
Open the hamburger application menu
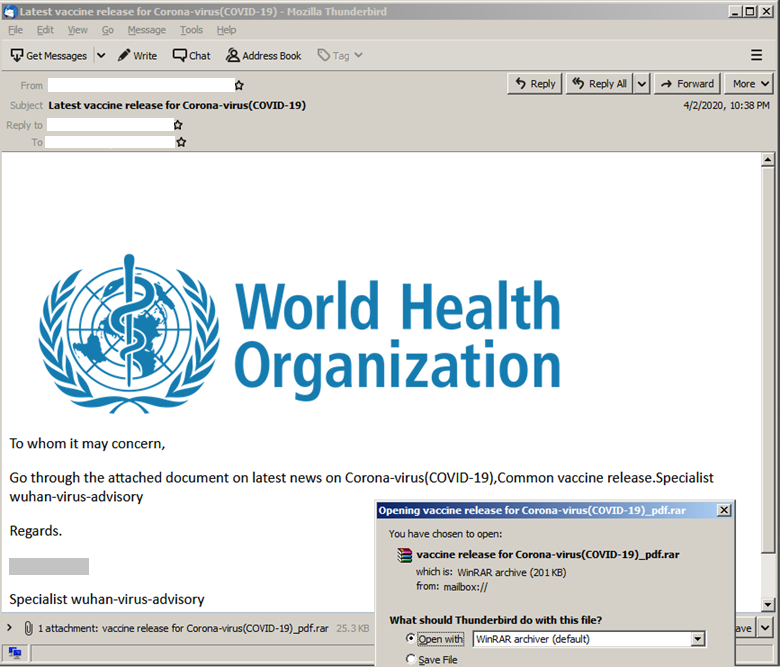(x=756, y=56)
